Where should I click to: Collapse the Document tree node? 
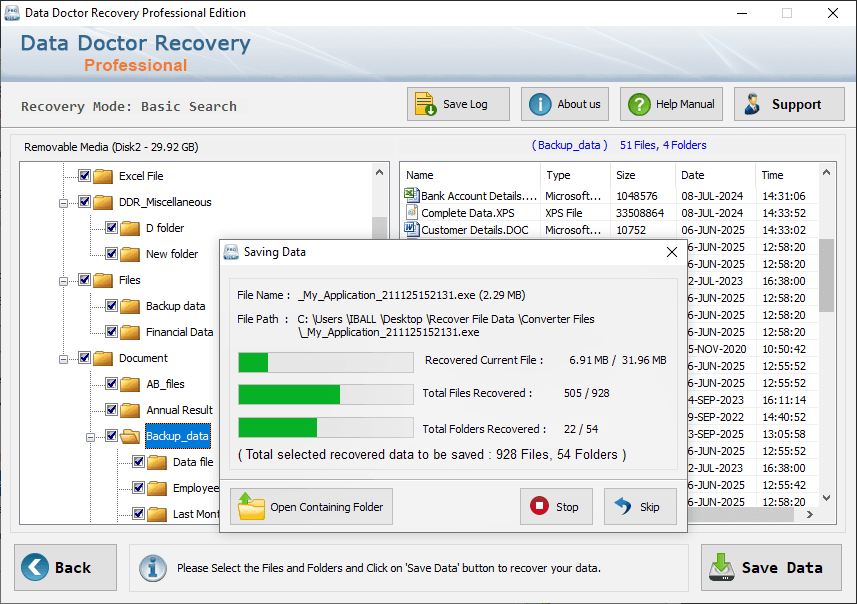(63, 359)
